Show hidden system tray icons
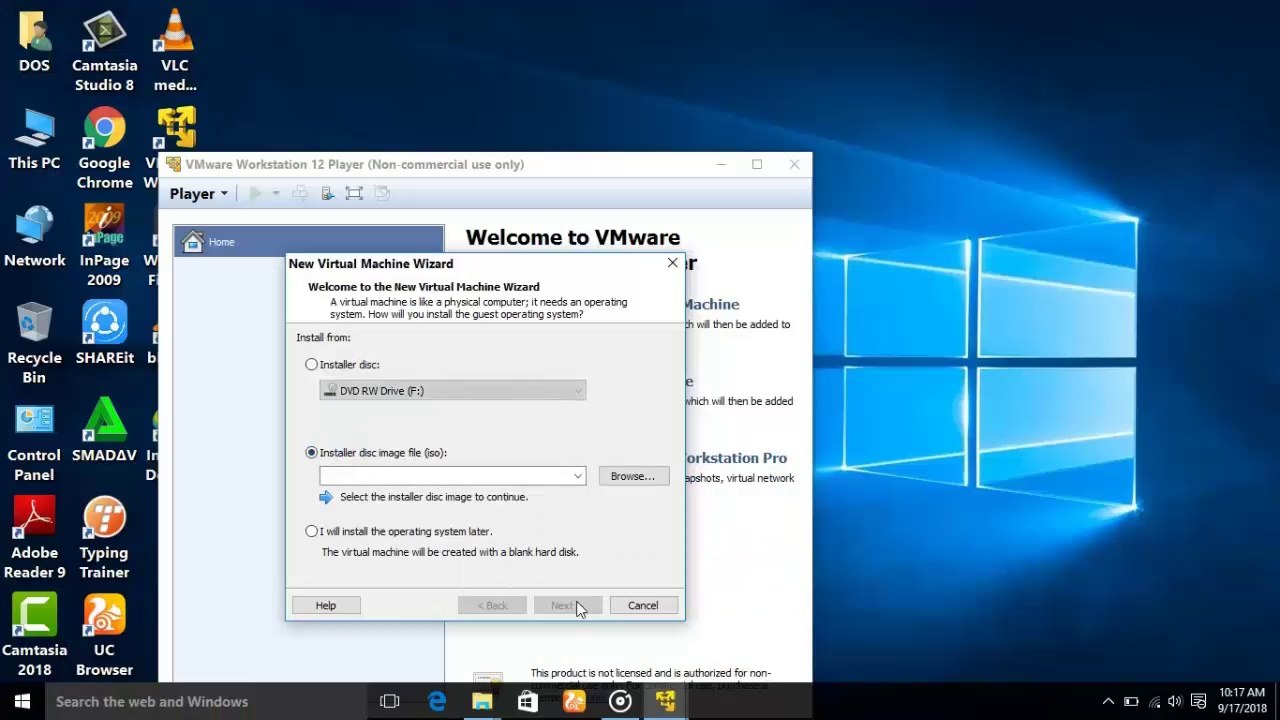 [1108, 702]
